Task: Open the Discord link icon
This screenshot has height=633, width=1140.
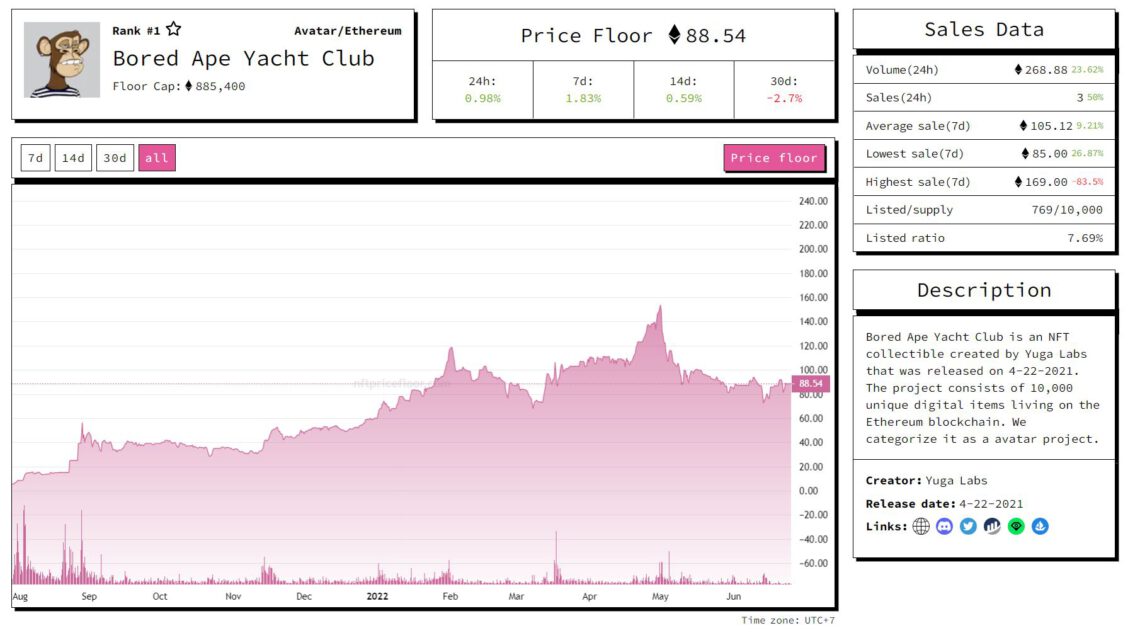Action: (945, 526)
